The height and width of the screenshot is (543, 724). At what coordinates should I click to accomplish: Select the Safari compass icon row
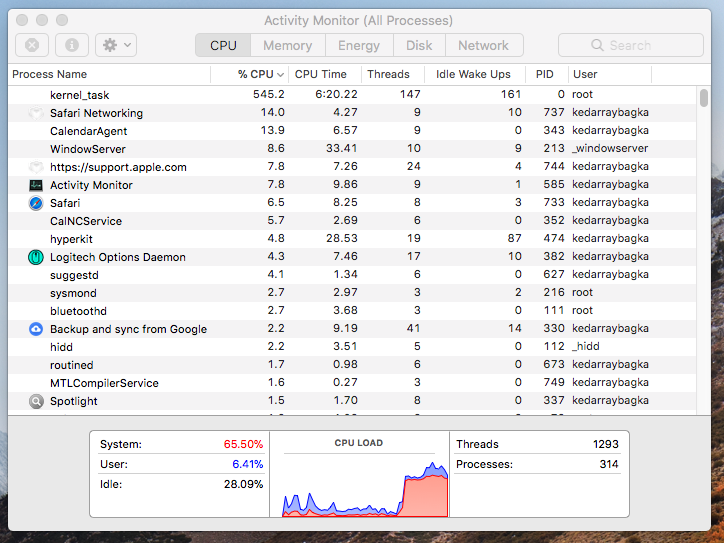[36, 203]
